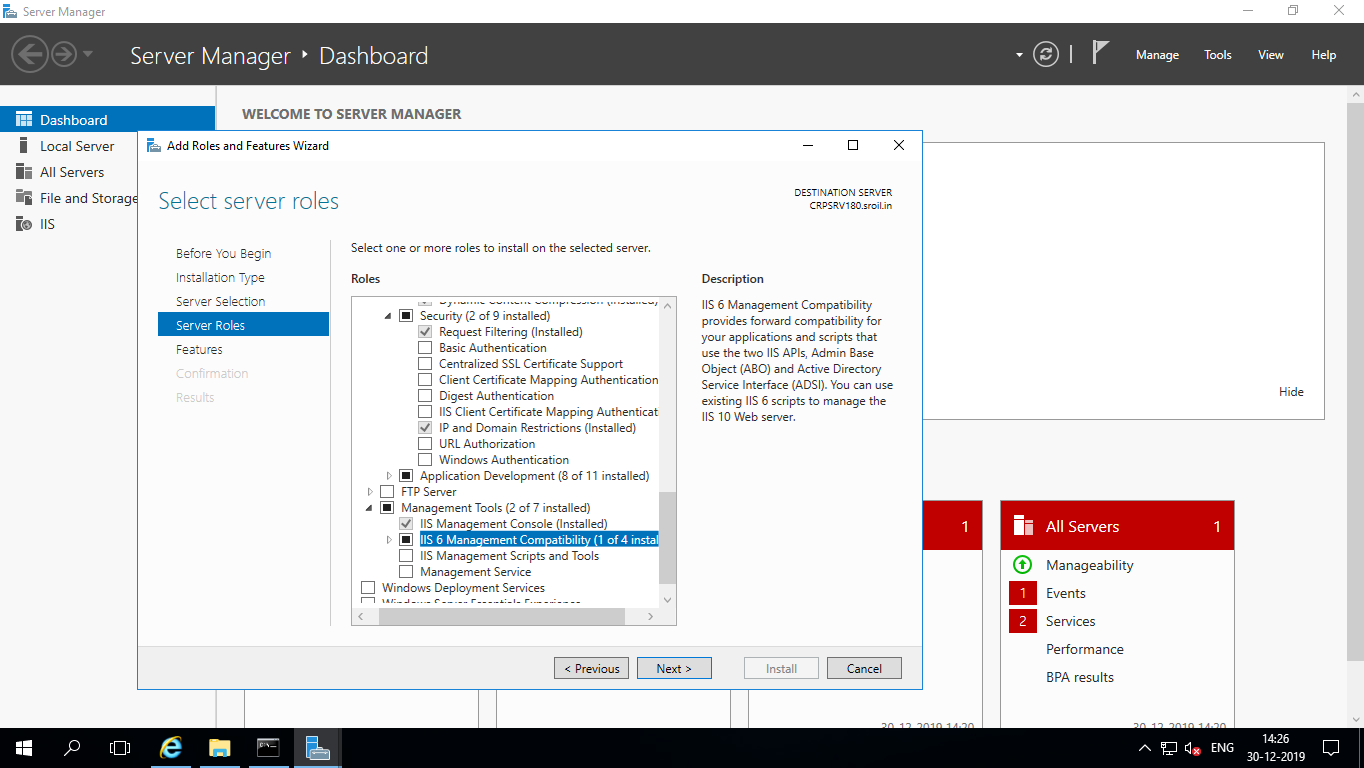
Task: Open Command Prompt from taskbar
Action: click(268, 748)
